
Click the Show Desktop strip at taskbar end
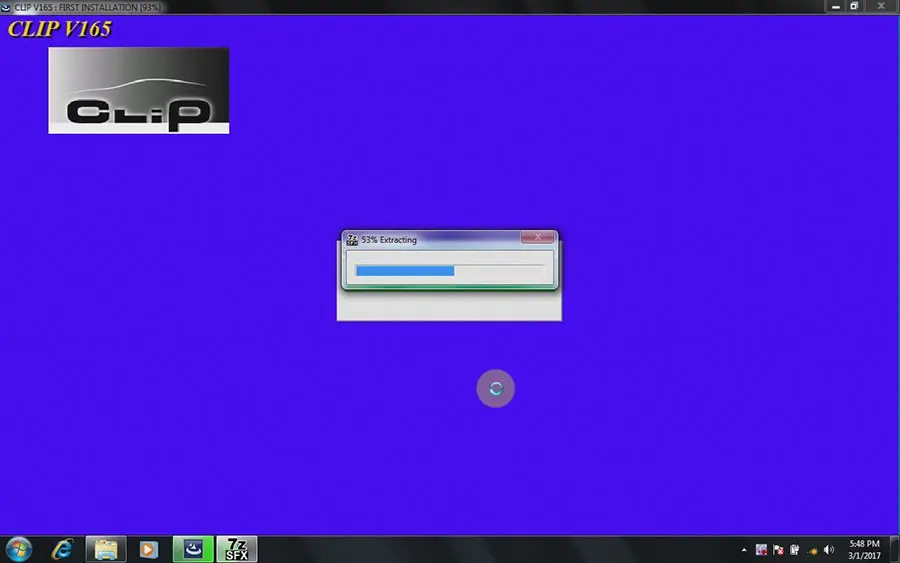pyautogui.click(x=894, y=549)
